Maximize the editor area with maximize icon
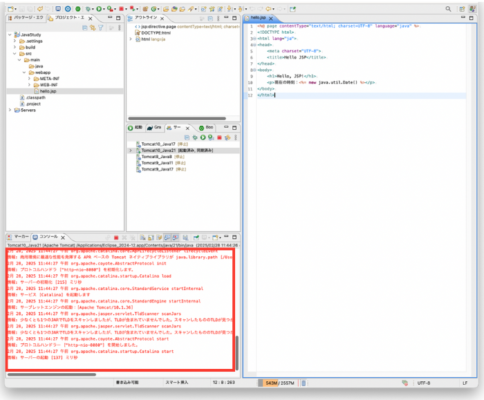This screenshot has height=400, width=484. [471, 18]
